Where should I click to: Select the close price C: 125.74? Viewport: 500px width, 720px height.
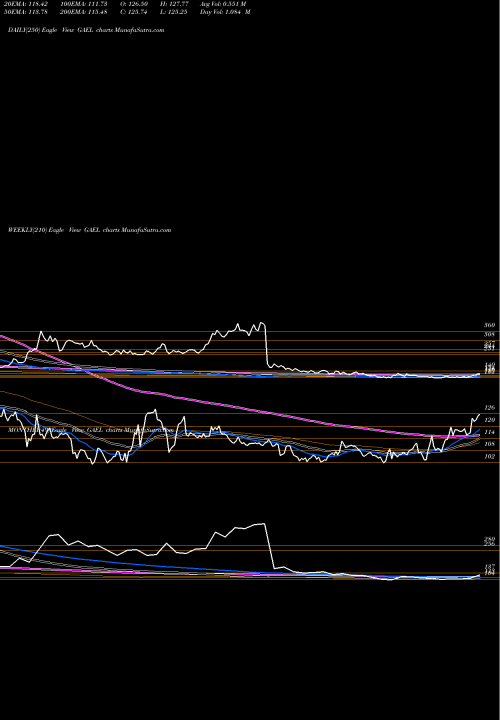pyautogui.click(x=134, y=12)
